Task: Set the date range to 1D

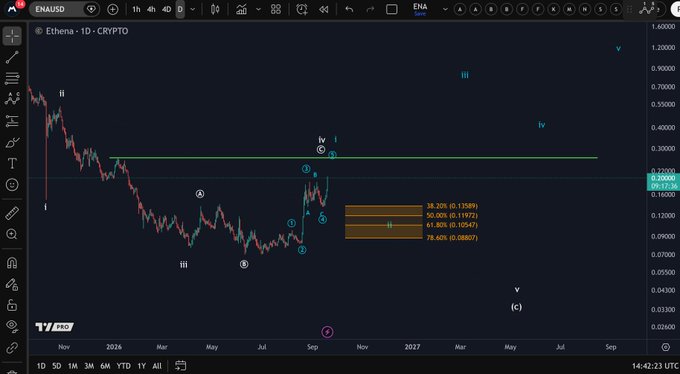Action: tap(41, 366)
